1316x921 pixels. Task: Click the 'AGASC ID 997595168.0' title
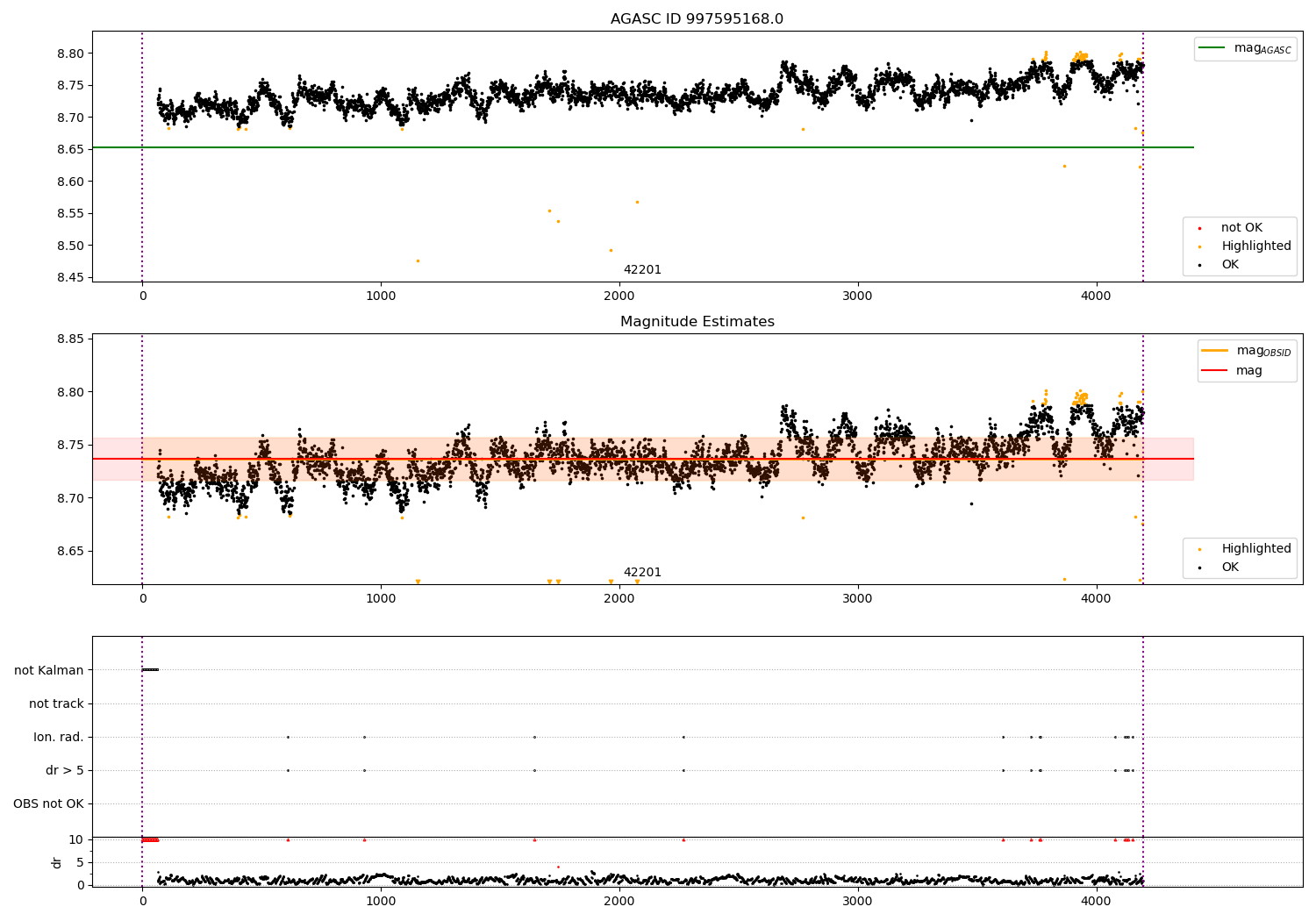tap(697, 19)
